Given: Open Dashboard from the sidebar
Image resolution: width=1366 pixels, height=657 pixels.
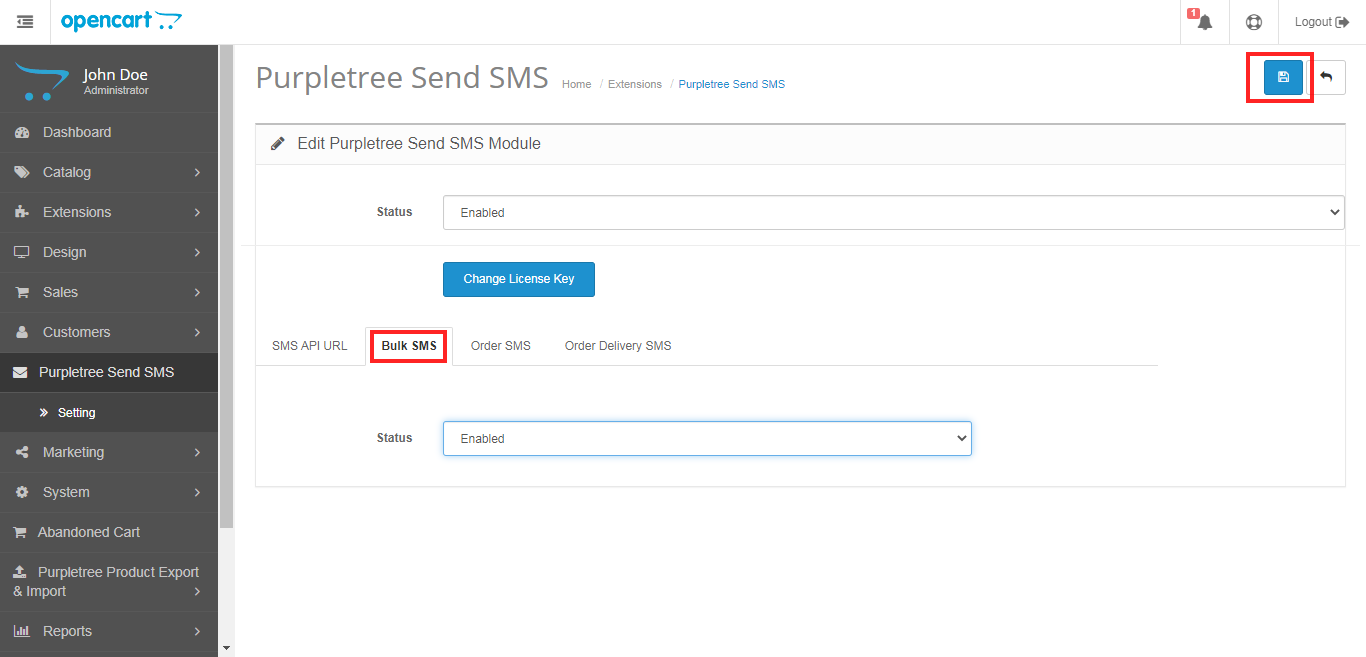Looking at the screenshot, I should (77, 132).
